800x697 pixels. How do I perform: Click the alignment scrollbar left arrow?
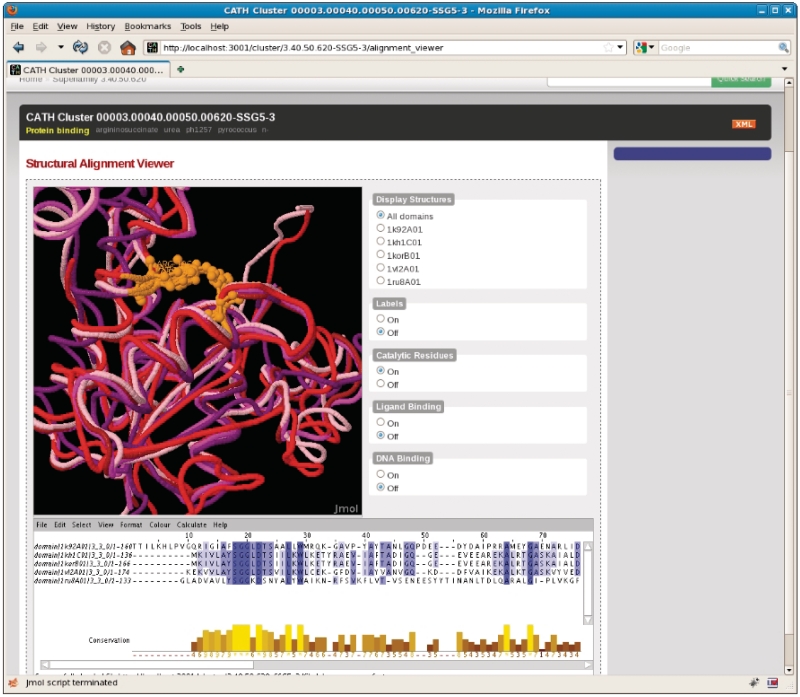[45, 665]
